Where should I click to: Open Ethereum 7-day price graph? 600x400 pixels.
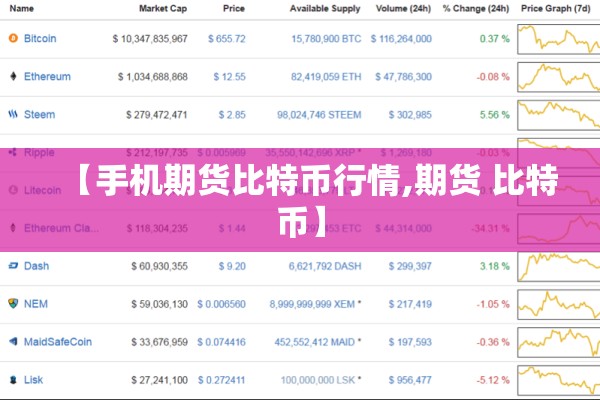click(559, 77)
